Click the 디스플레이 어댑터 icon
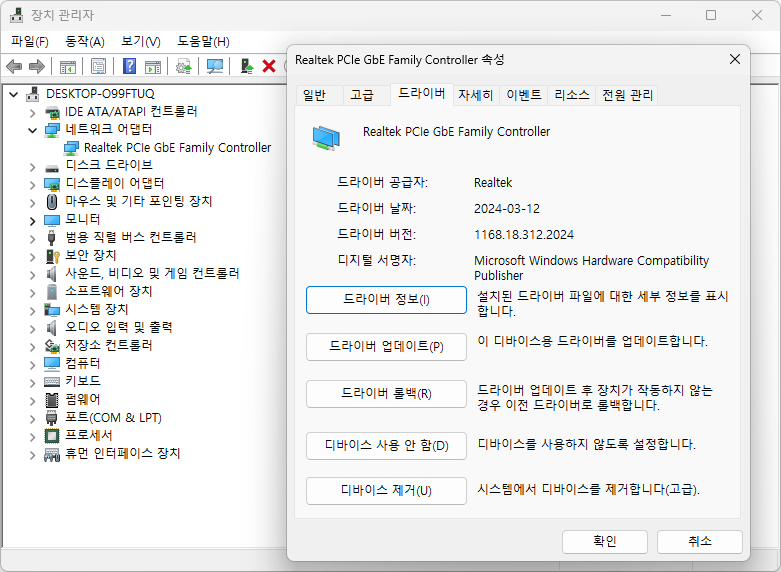 click(52, 184)
